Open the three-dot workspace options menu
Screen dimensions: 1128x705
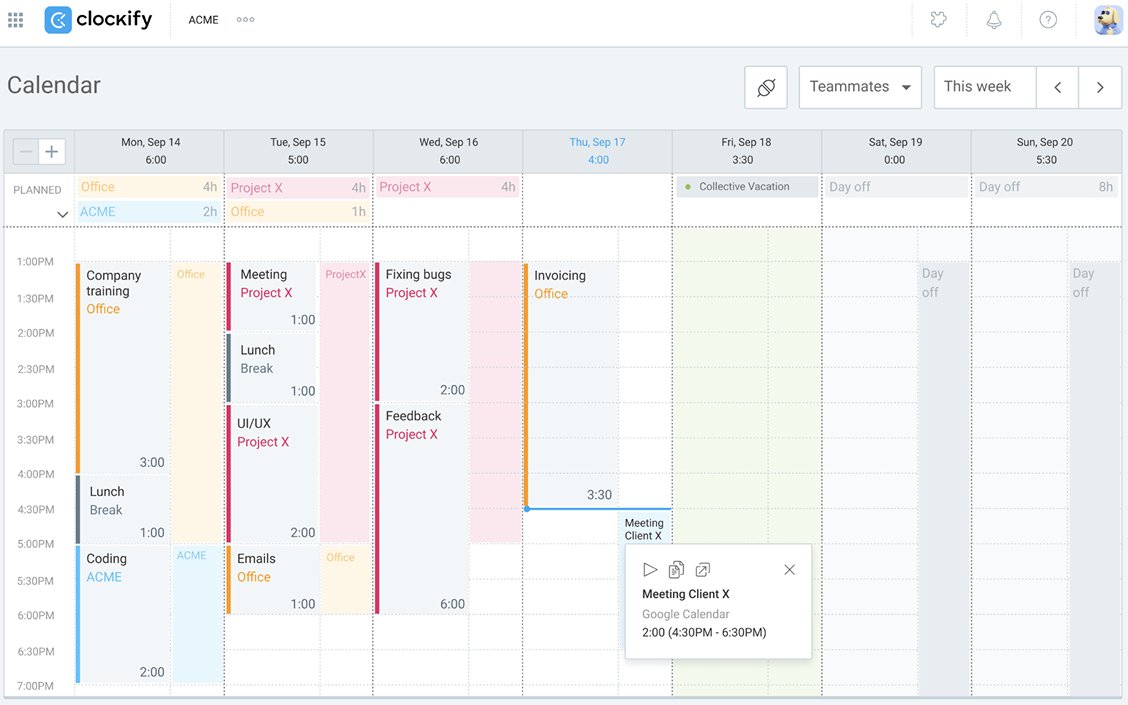[x=245, y=20]
